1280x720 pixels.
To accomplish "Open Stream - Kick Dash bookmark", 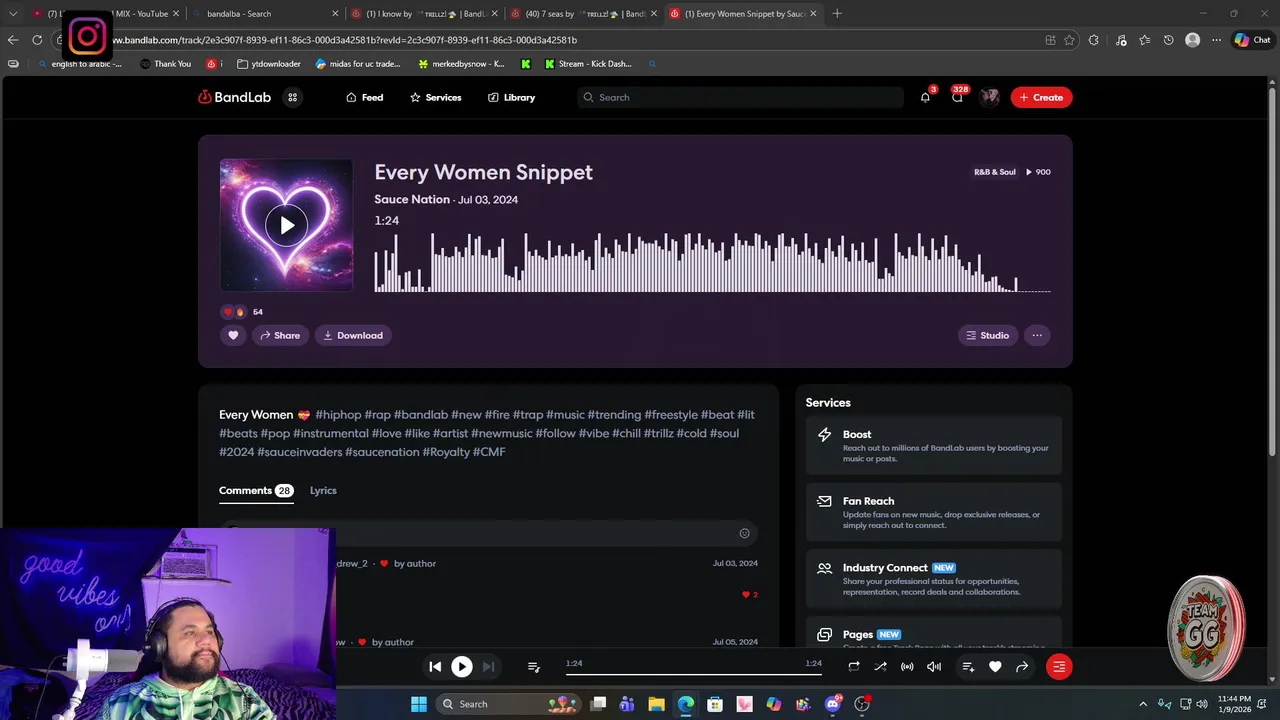I will pos(588,63).
